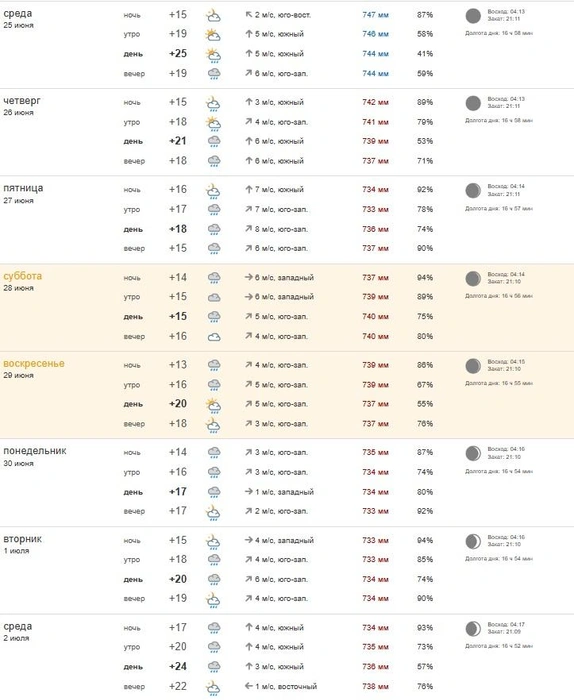
Task: Click the sunrise text for вторник 1 июля
Action: click(x=506, y=537)
